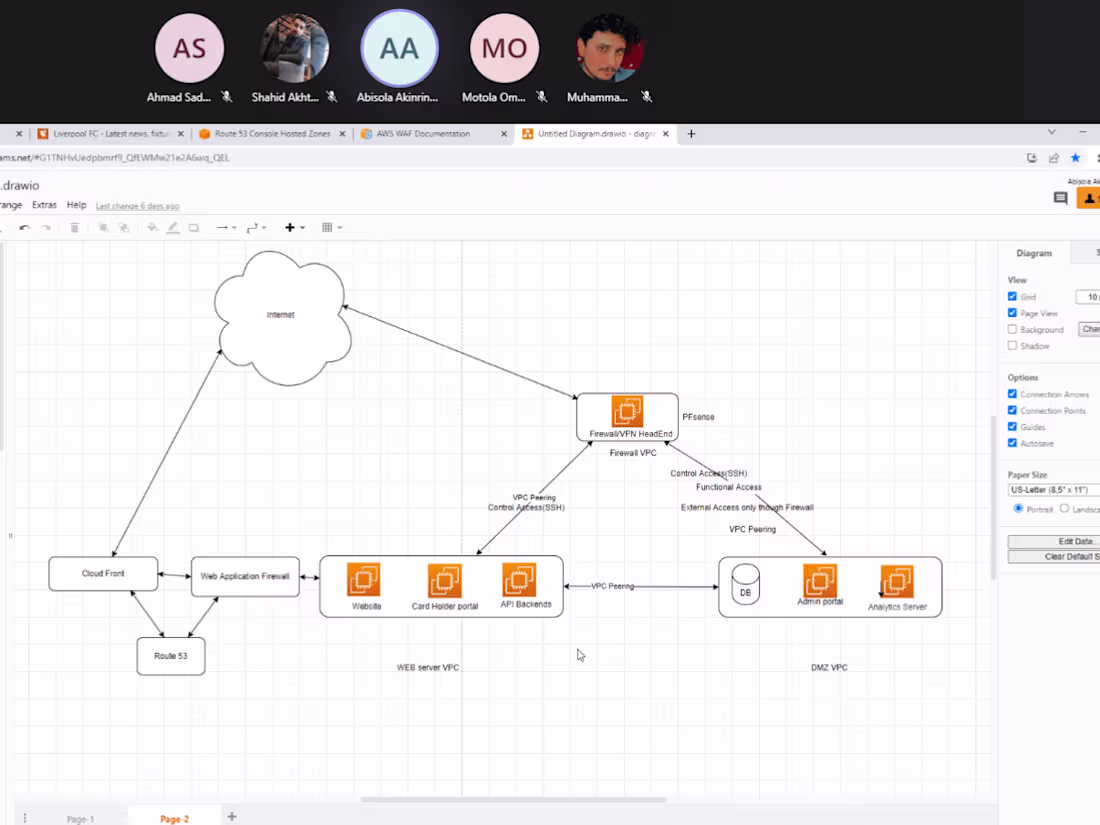
Task: Open the Extras menu
Action: point(44,204)
